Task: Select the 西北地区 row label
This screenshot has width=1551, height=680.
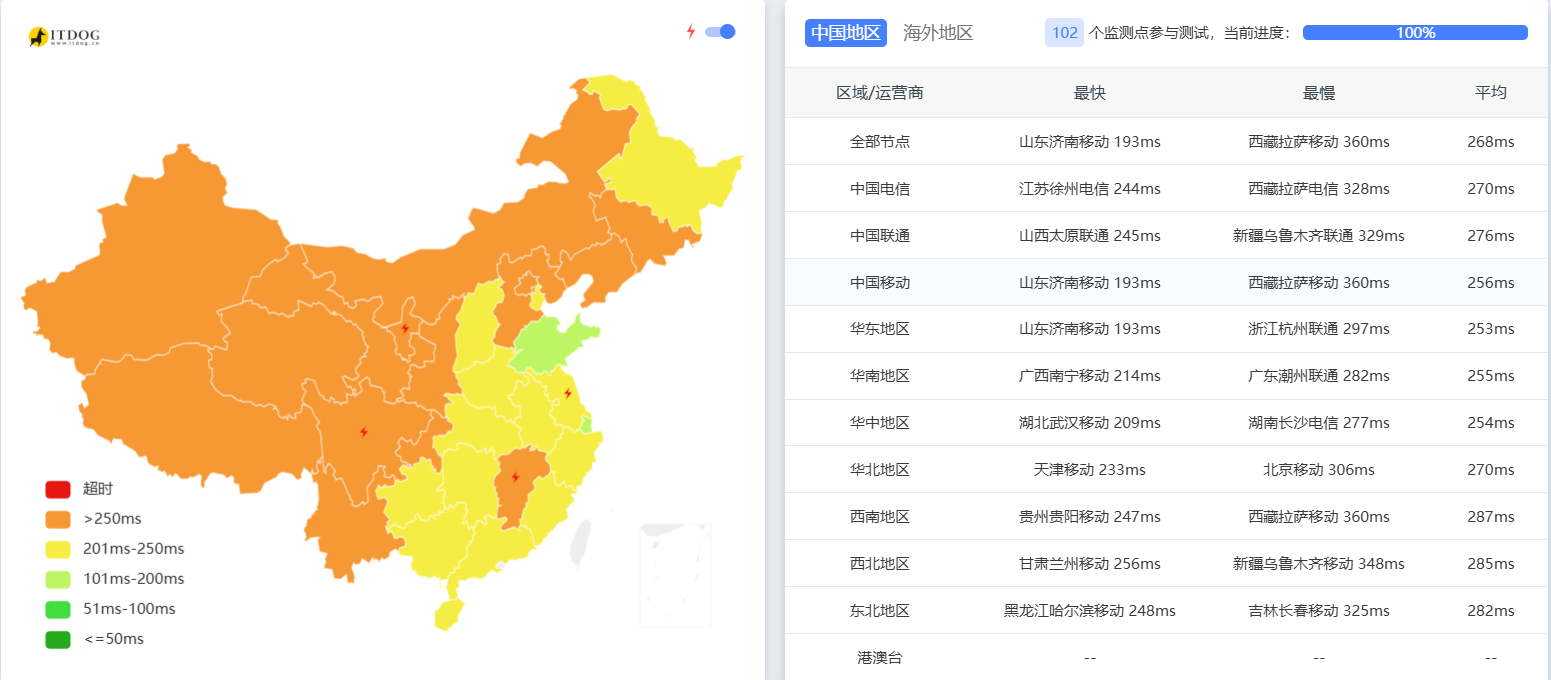Action: pyautogui.click(x=880, y=564)
